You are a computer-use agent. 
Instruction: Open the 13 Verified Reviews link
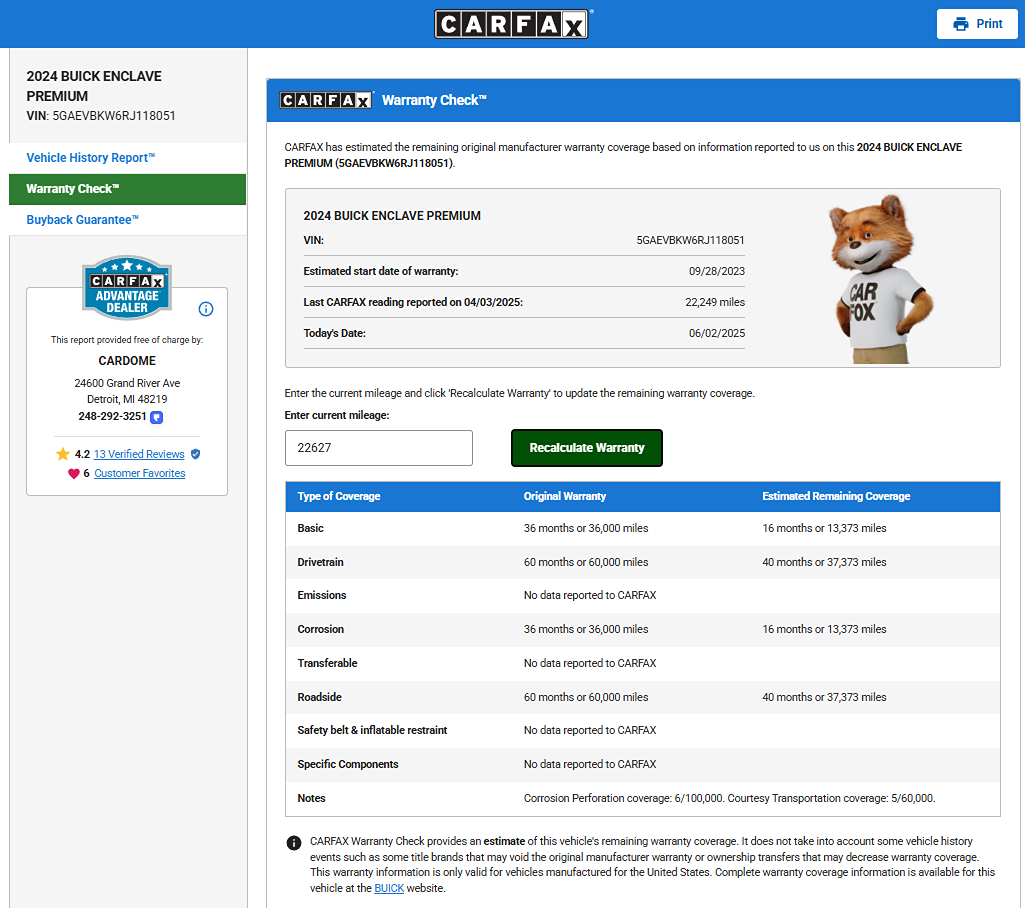(139, 454)
